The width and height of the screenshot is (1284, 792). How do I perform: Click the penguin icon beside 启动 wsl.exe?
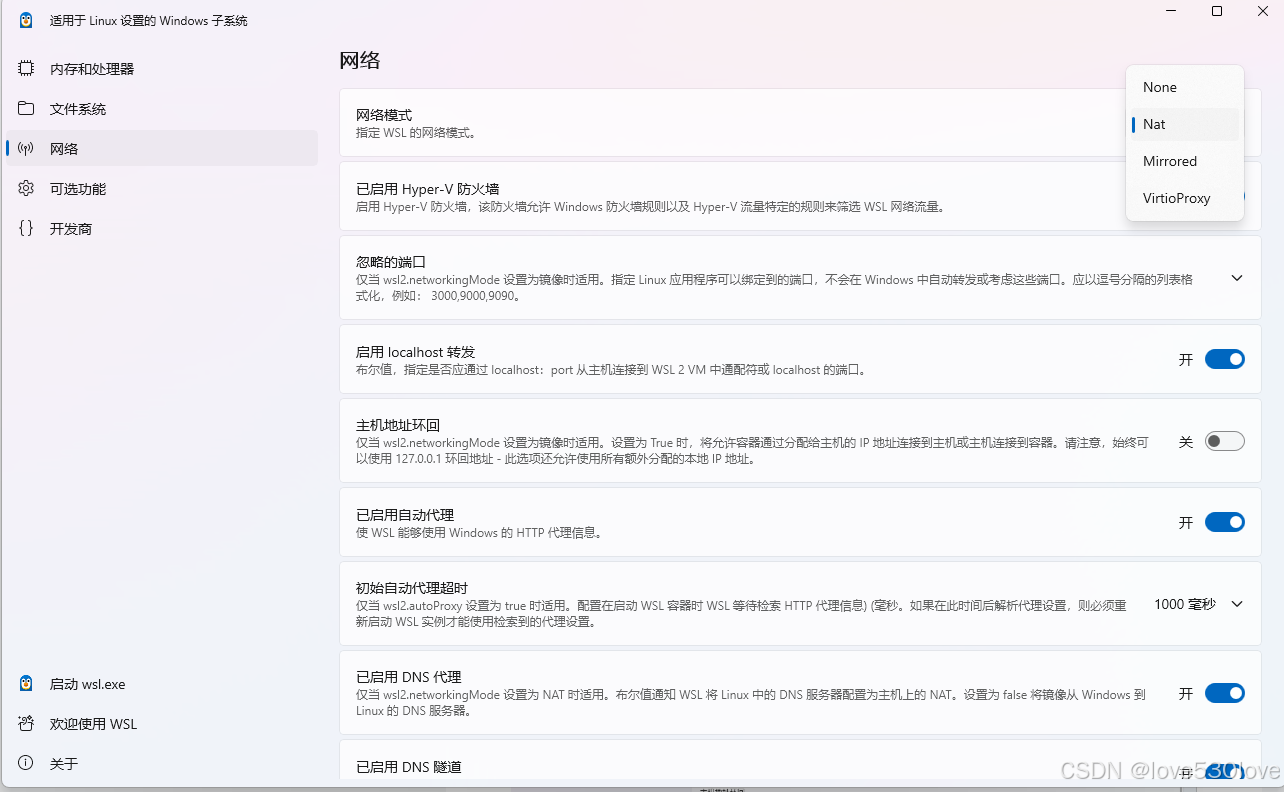coord(26,684)
